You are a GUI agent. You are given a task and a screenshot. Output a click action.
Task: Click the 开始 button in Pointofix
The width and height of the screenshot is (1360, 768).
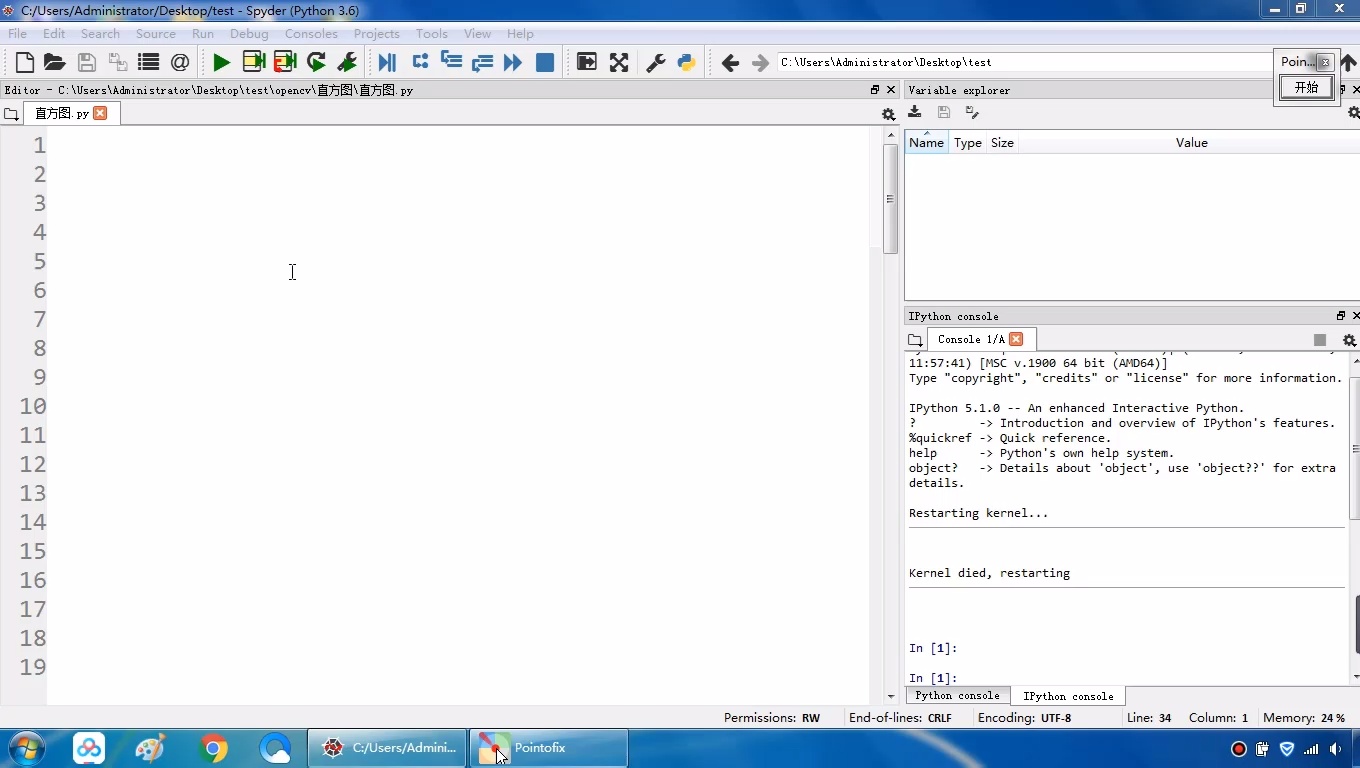pyautogui.click(x=1306, y=88)
